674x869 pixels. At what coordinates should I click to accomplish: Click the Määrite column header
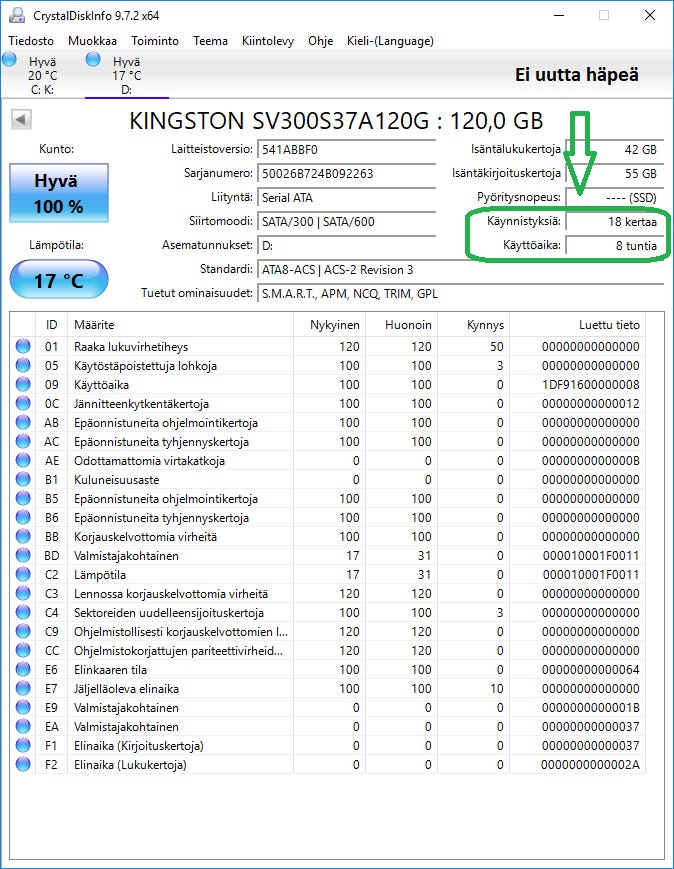pyautogui.click(x=180, y=325)
